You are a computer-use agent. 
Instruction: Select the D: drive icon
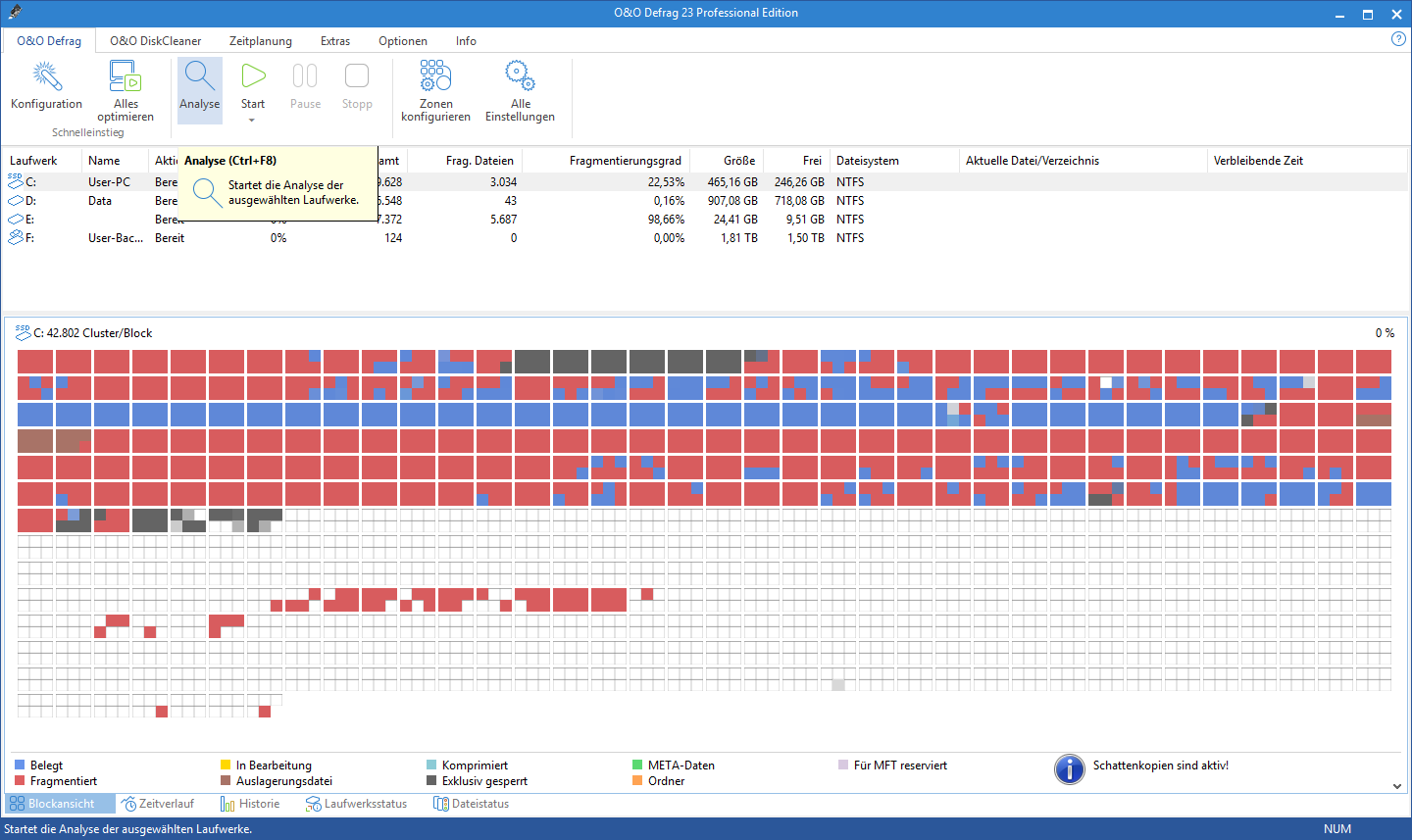point(15,200)
